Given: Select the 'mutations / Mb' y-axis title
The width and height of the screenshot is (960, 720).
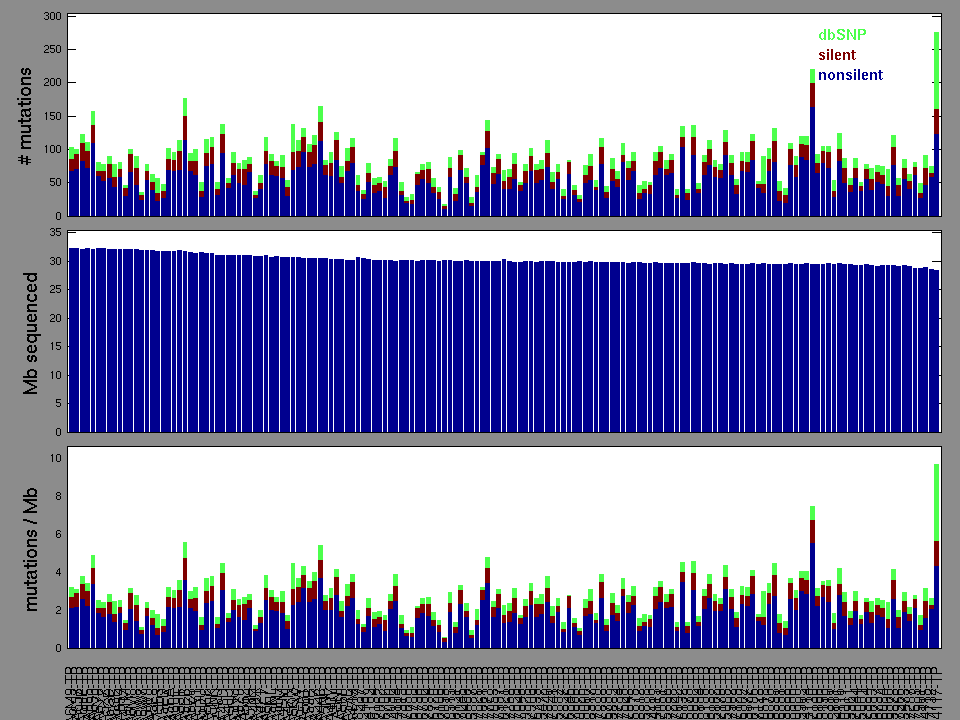Looking at the screenshot, I should tap(31, 548).
